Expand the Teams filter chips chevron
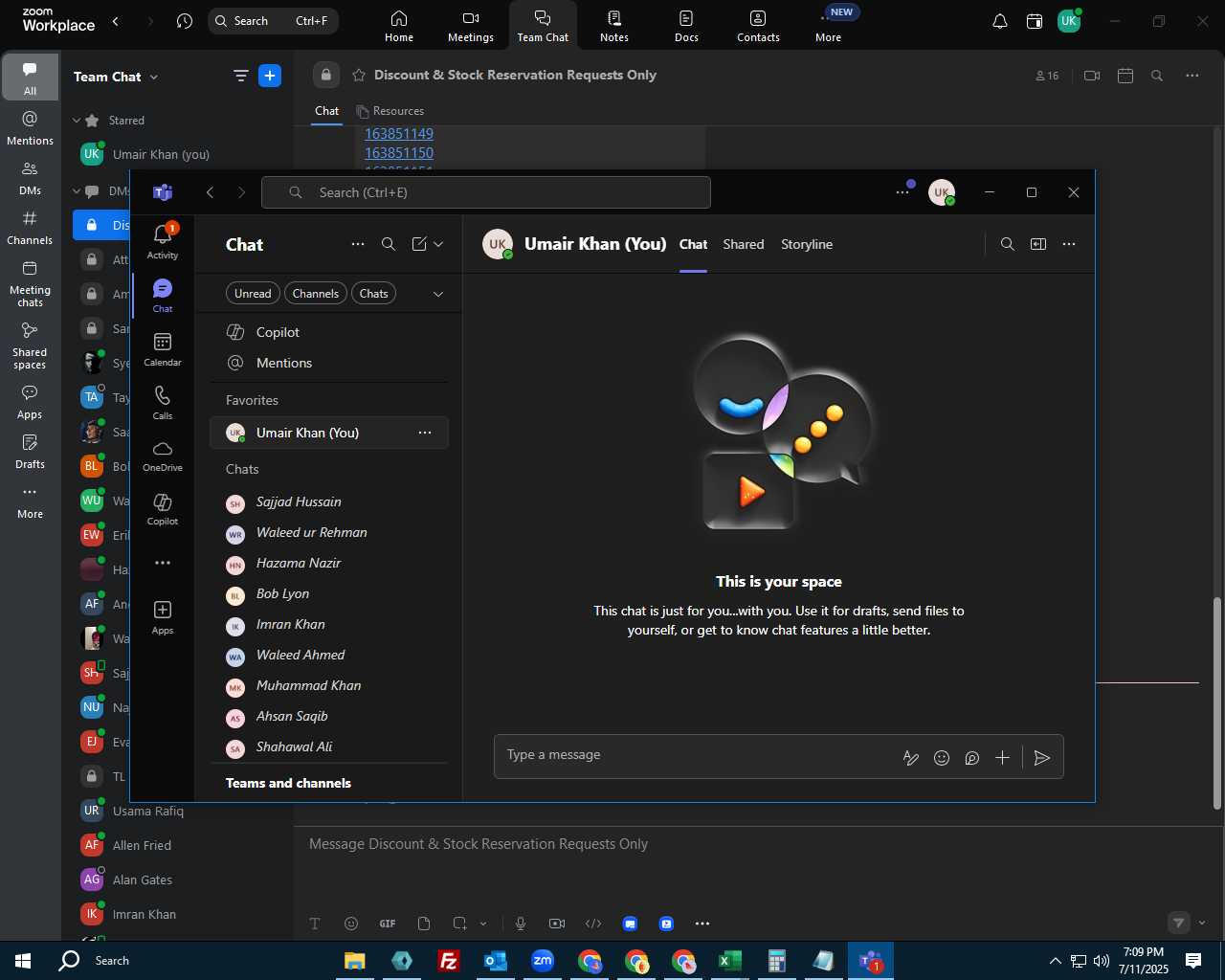The width and height of the screenshot is (1225, 980). click(438, 294)
